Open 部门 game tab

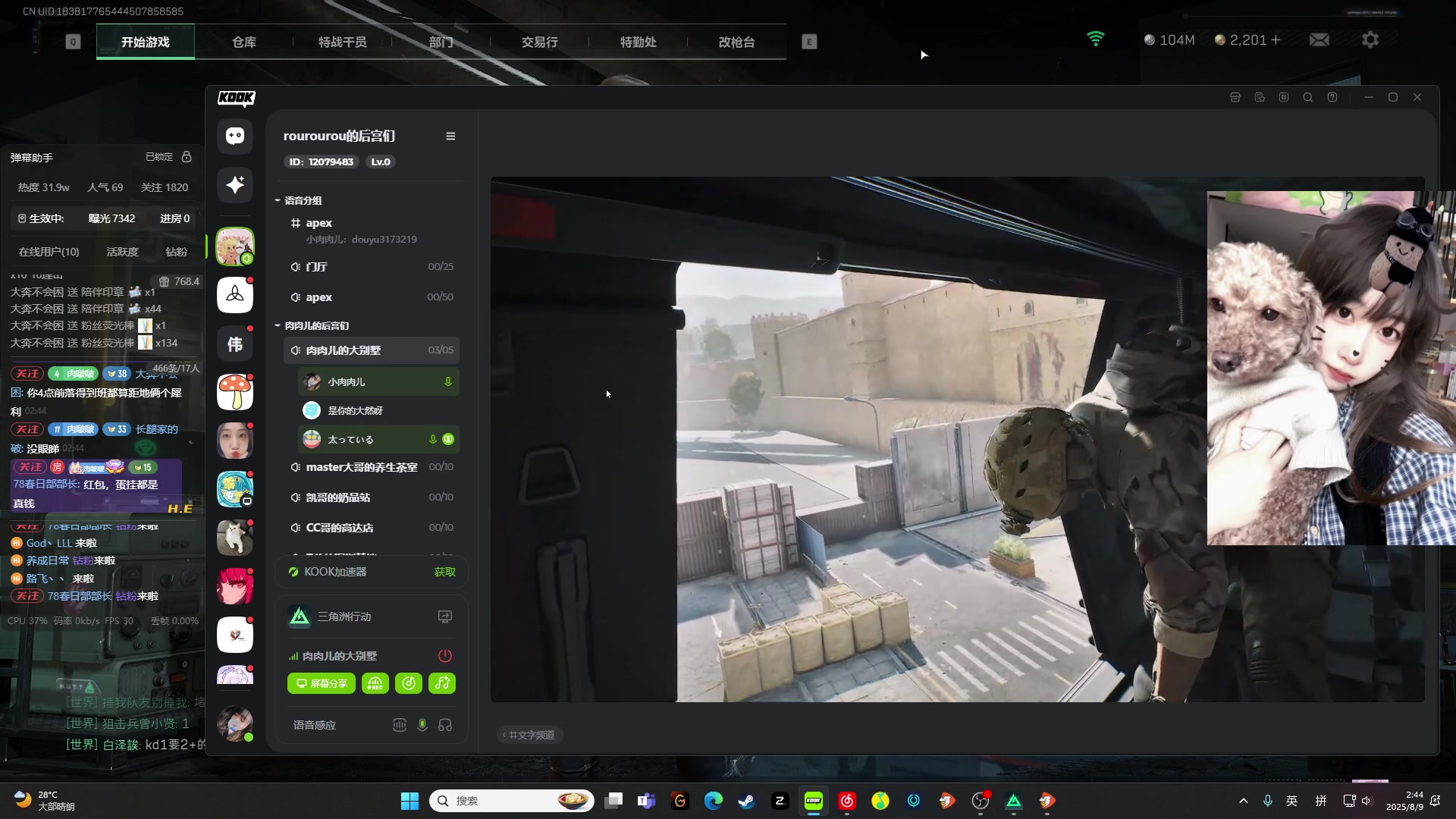point(441,42)
